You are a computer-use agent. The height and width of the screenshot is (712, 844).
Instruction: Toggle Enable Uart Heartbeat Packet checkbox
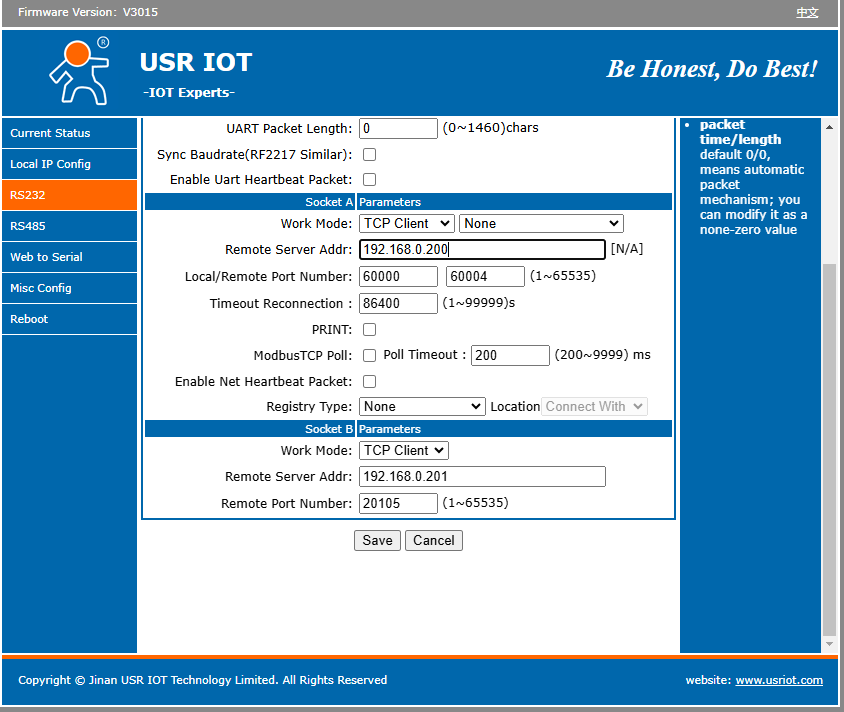(x=369, y=180)
